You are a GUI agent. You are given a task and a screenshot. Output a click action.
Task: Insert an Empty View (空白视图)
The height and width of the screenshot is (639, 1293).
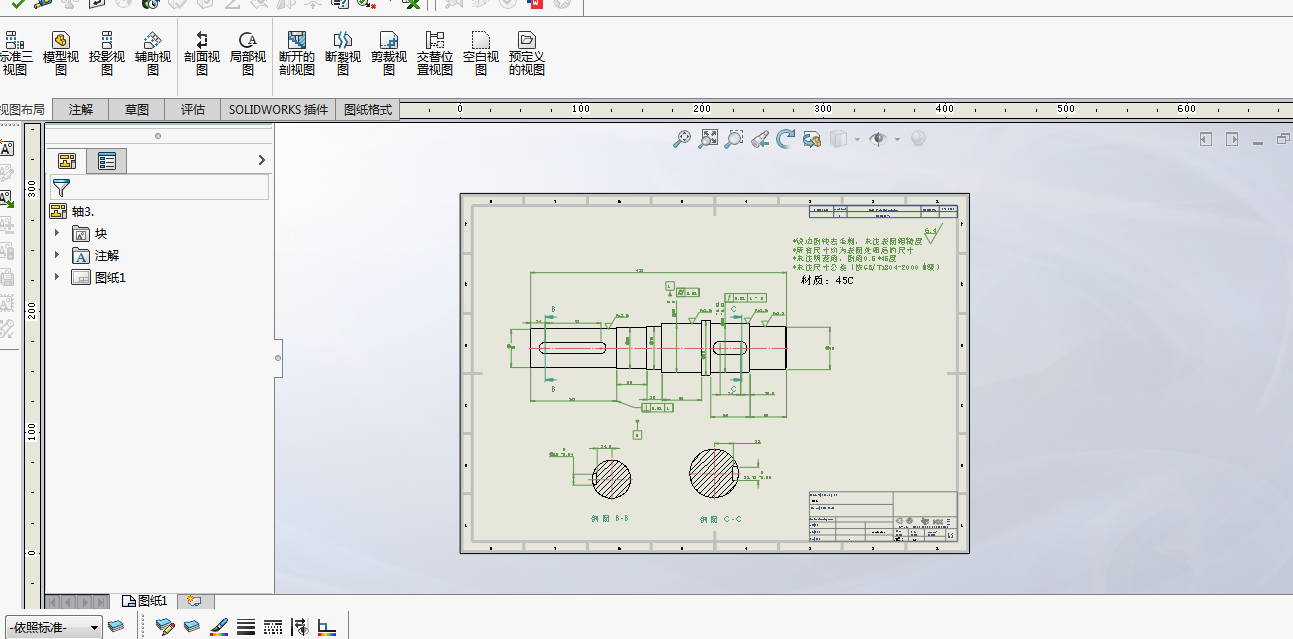tap(481, 53)
